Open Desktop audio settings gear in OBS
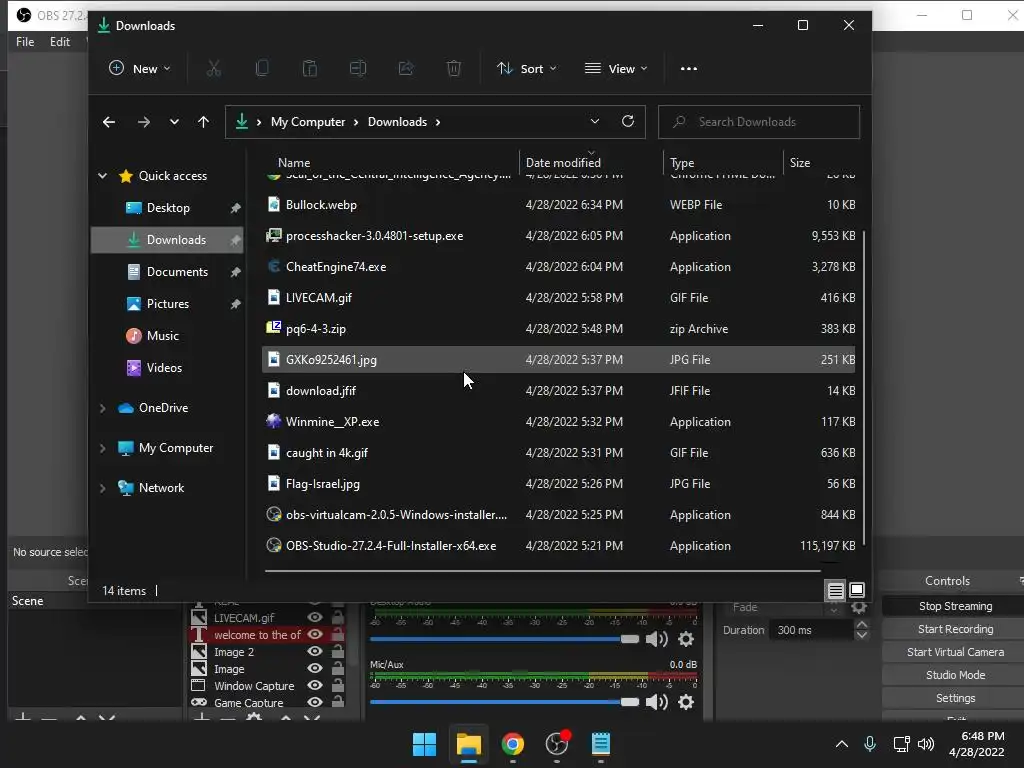 (686, 639)
